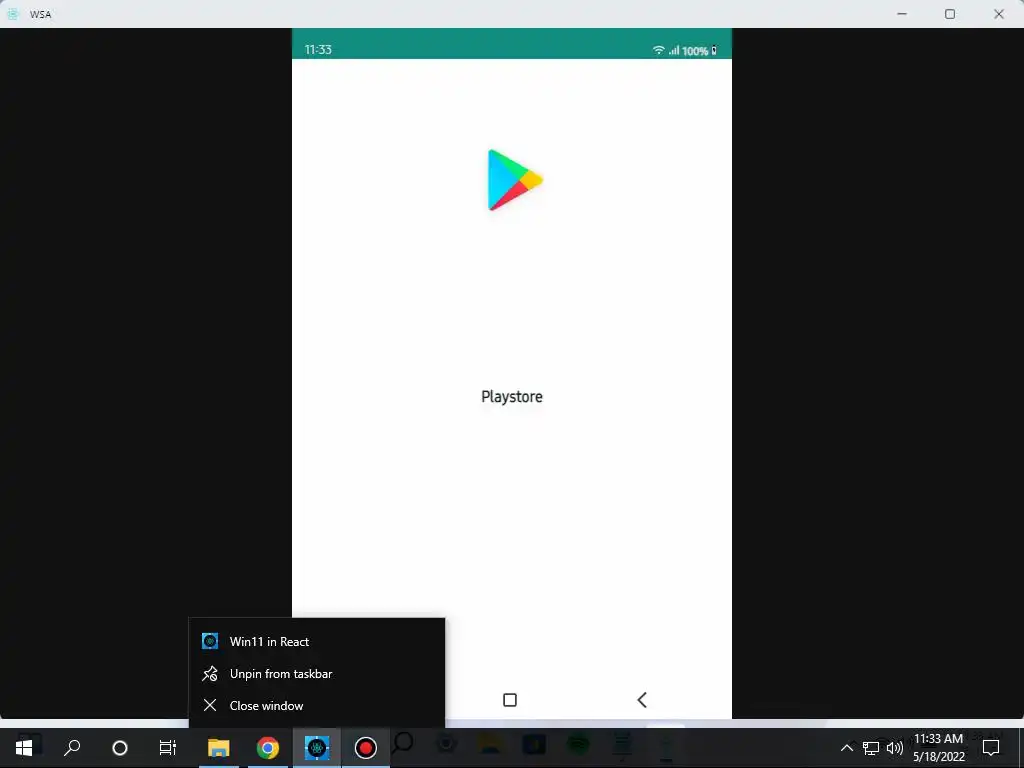Image resolution: width=1024 pixels, height=768 pixels.
Task: Launch Cortana from the taskbar circle
Action: (x=120, y=748)
